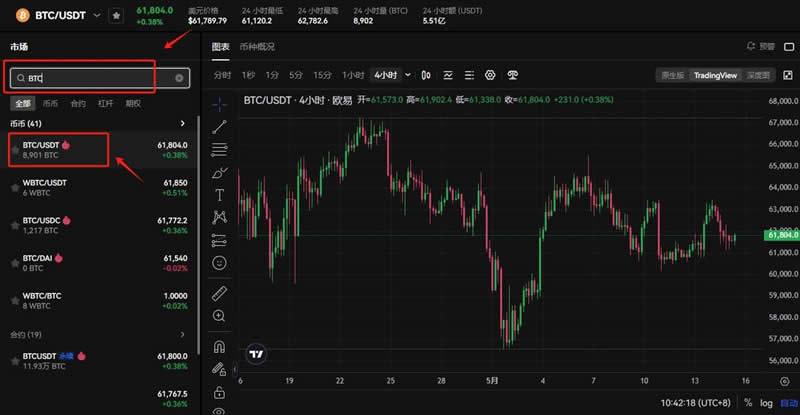Toggle the log scale on chart
The width and height of the screenshot is (800, 415).
[765, 401]
